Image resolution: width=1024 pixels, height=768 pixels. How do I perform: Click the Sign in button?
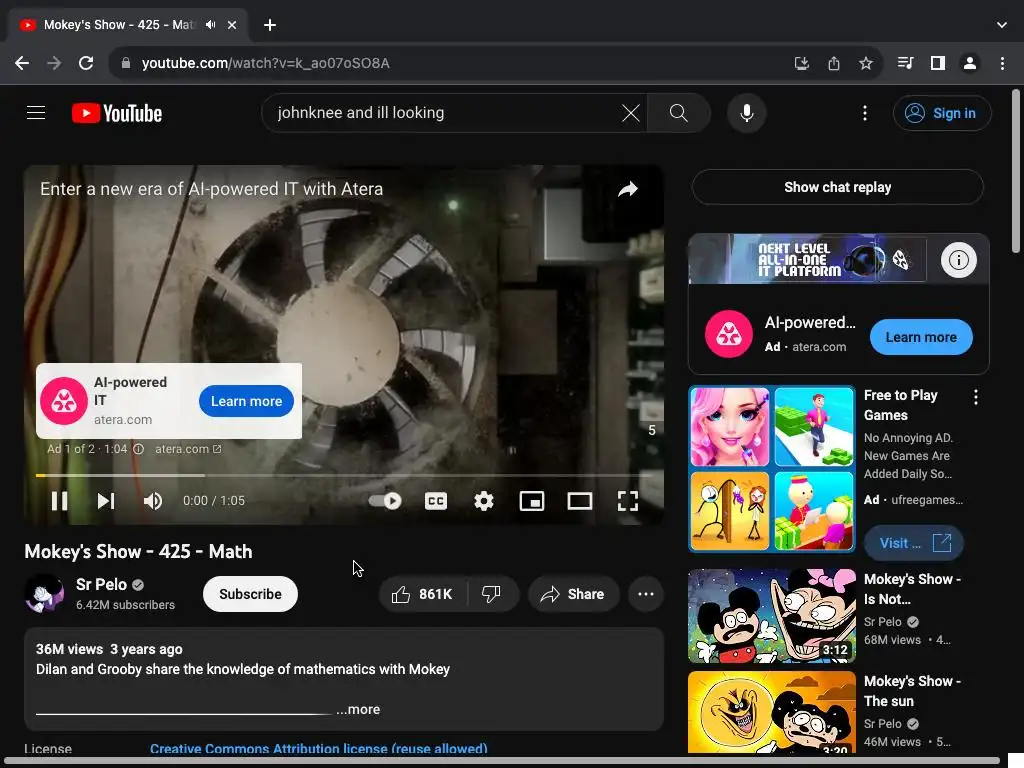pyautogui.click(x=941, y=113)
